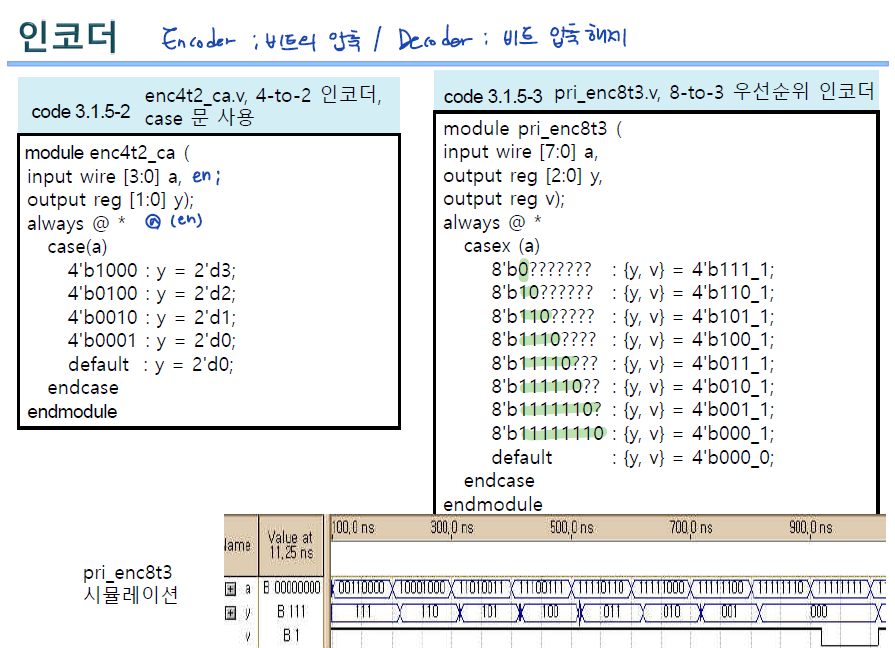Click the 700.0 ns time ruler mark
This screenshot has width=895, height=648.
click(x=691, y=528)
